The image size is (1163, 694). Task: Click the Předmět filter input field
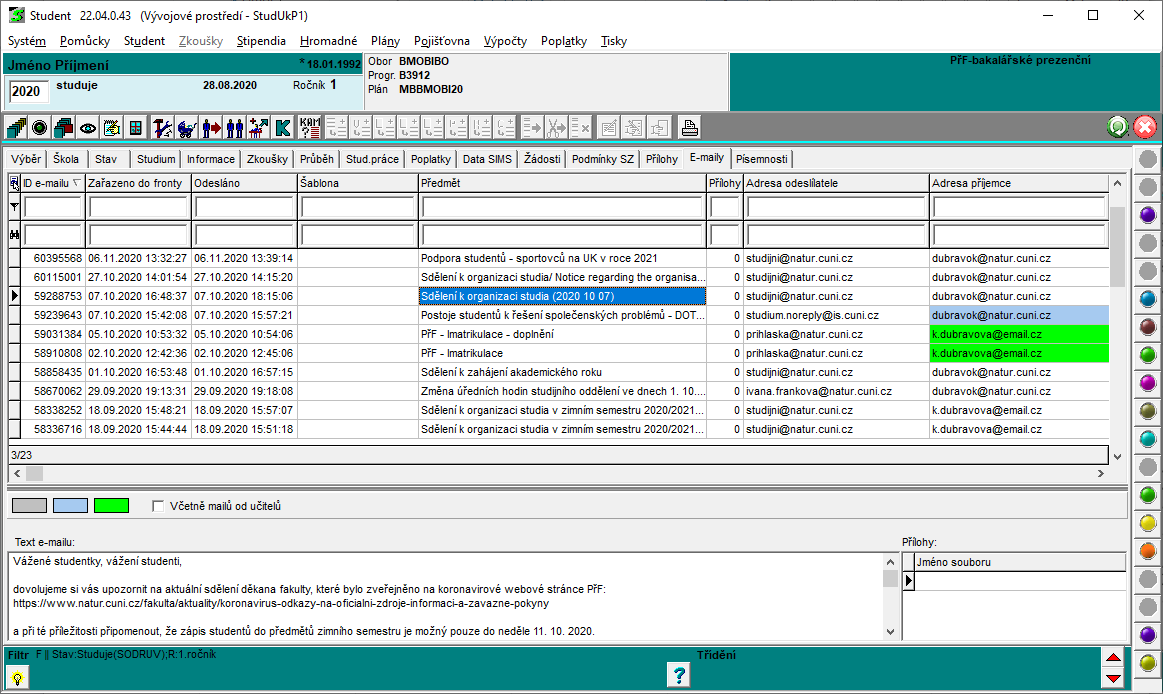tap(562, 207)
